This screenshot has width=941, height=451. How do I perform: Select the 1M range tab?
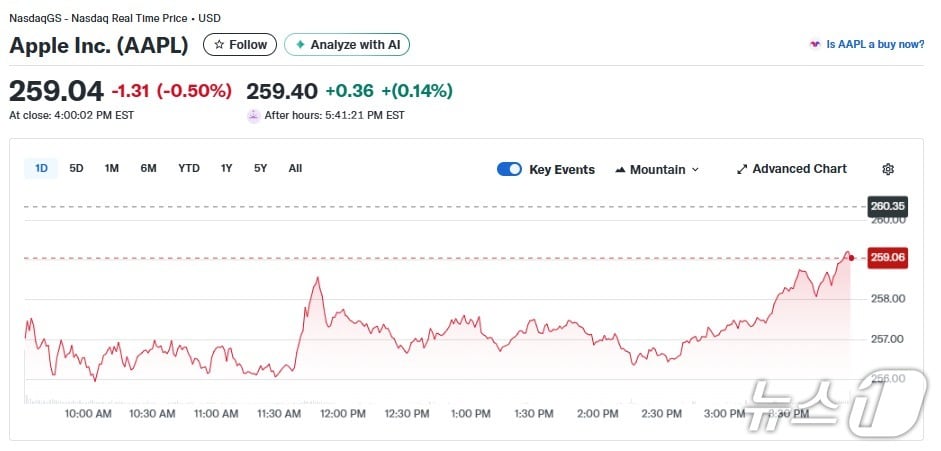tap(112, 168)
